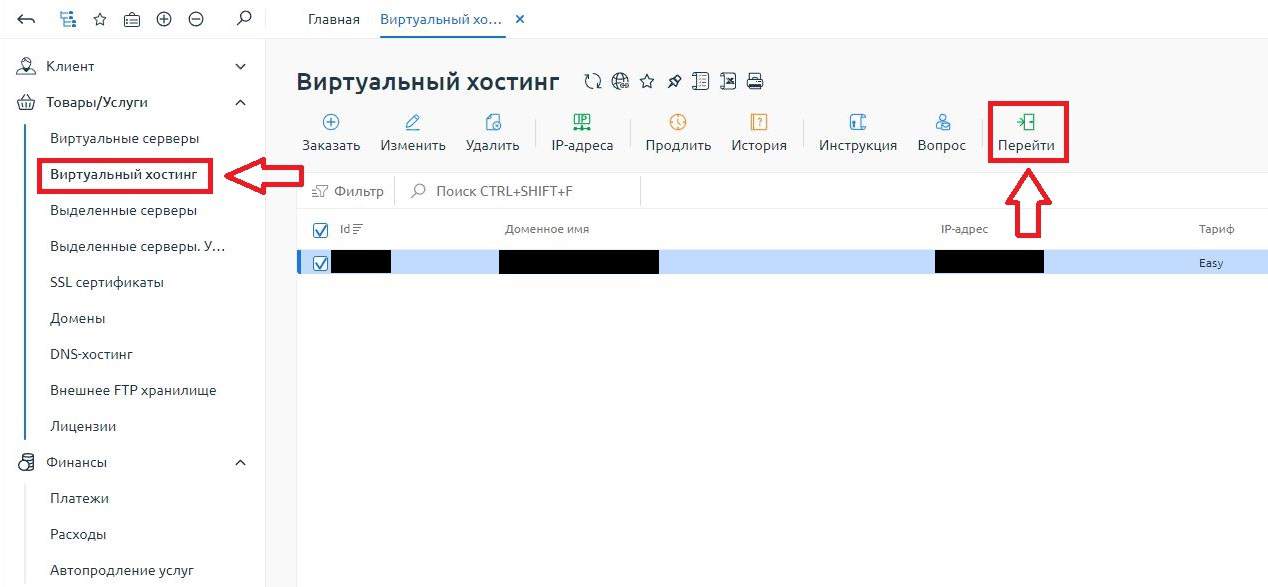The image size is (1268, 587).
Task: Select the Виртуальный хо… tab
Action: 441,19
